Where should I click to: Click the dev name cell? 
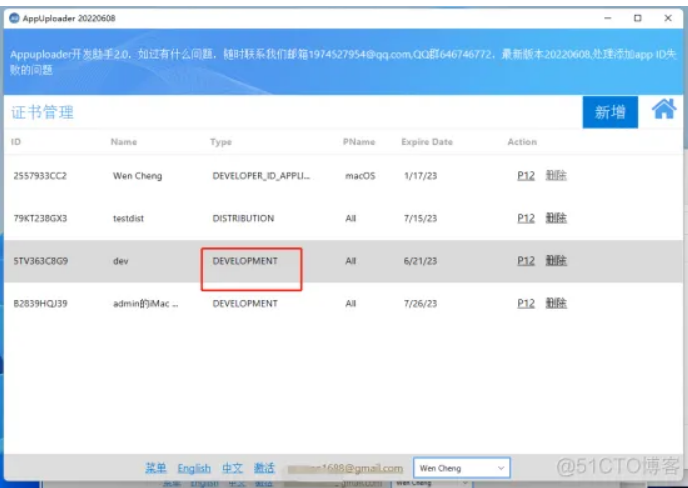coord(121,261)
